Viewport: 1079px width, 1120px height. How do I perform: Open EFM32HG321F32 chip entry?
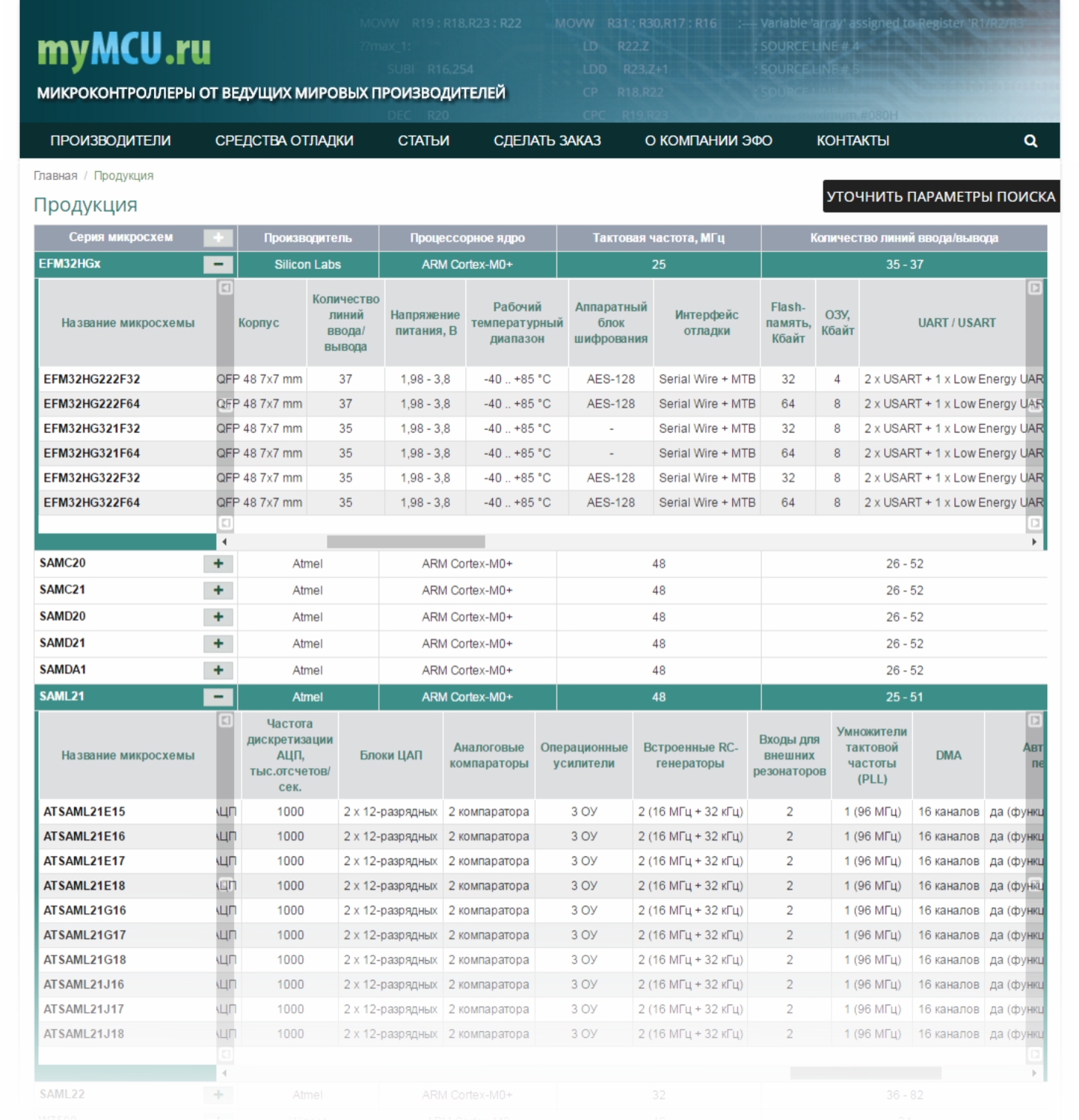(92, 428)
